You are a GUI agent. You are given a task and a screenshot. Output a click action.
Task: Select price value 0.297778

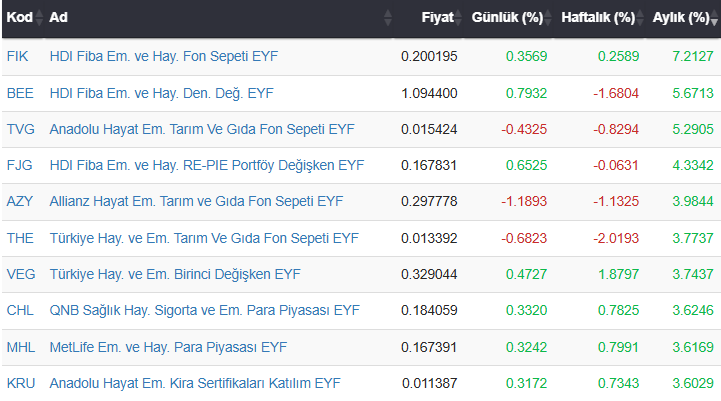click(x=429, y=201)
